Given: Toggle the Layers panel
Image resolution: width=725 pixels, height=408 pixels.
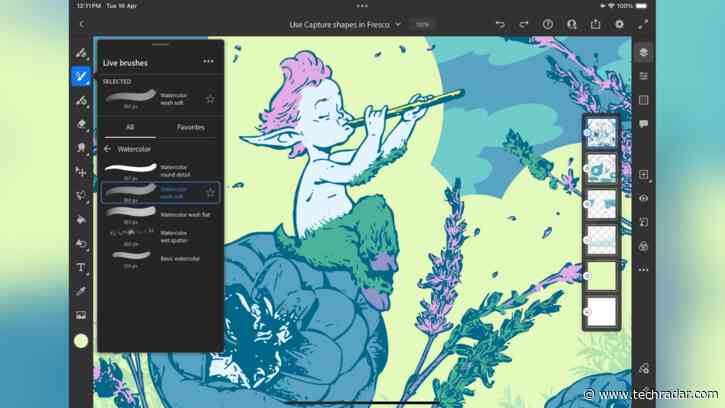Looking at the screenshot, I should click(x=644, y=52).
